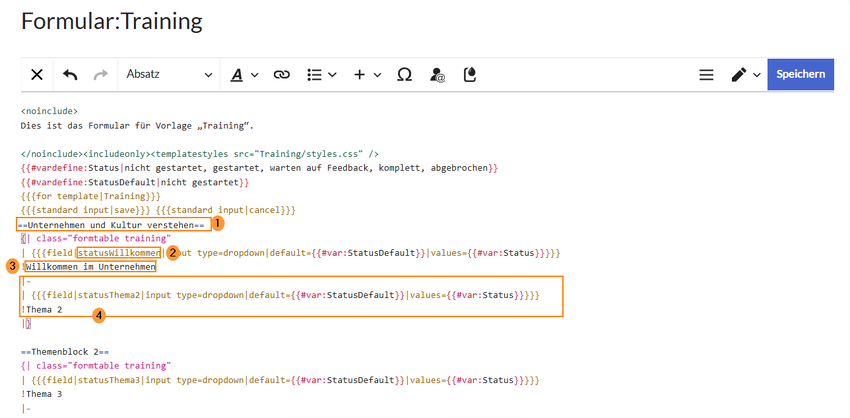Viewport: 850px width, 418px height.
Task: Click the user mention icon
Action: tap(437, 74)
